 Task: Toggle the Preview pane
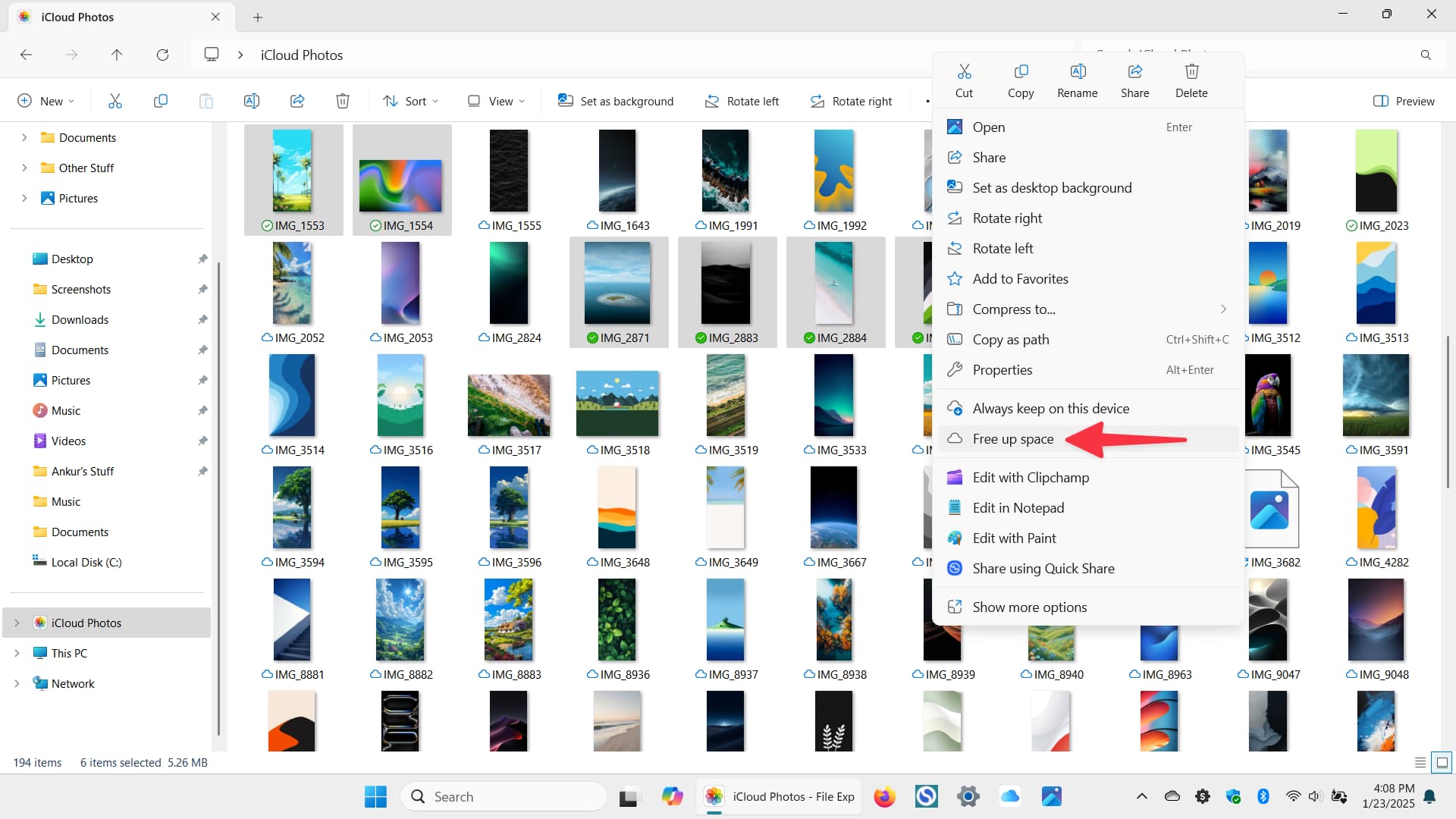click(1404, 101)
